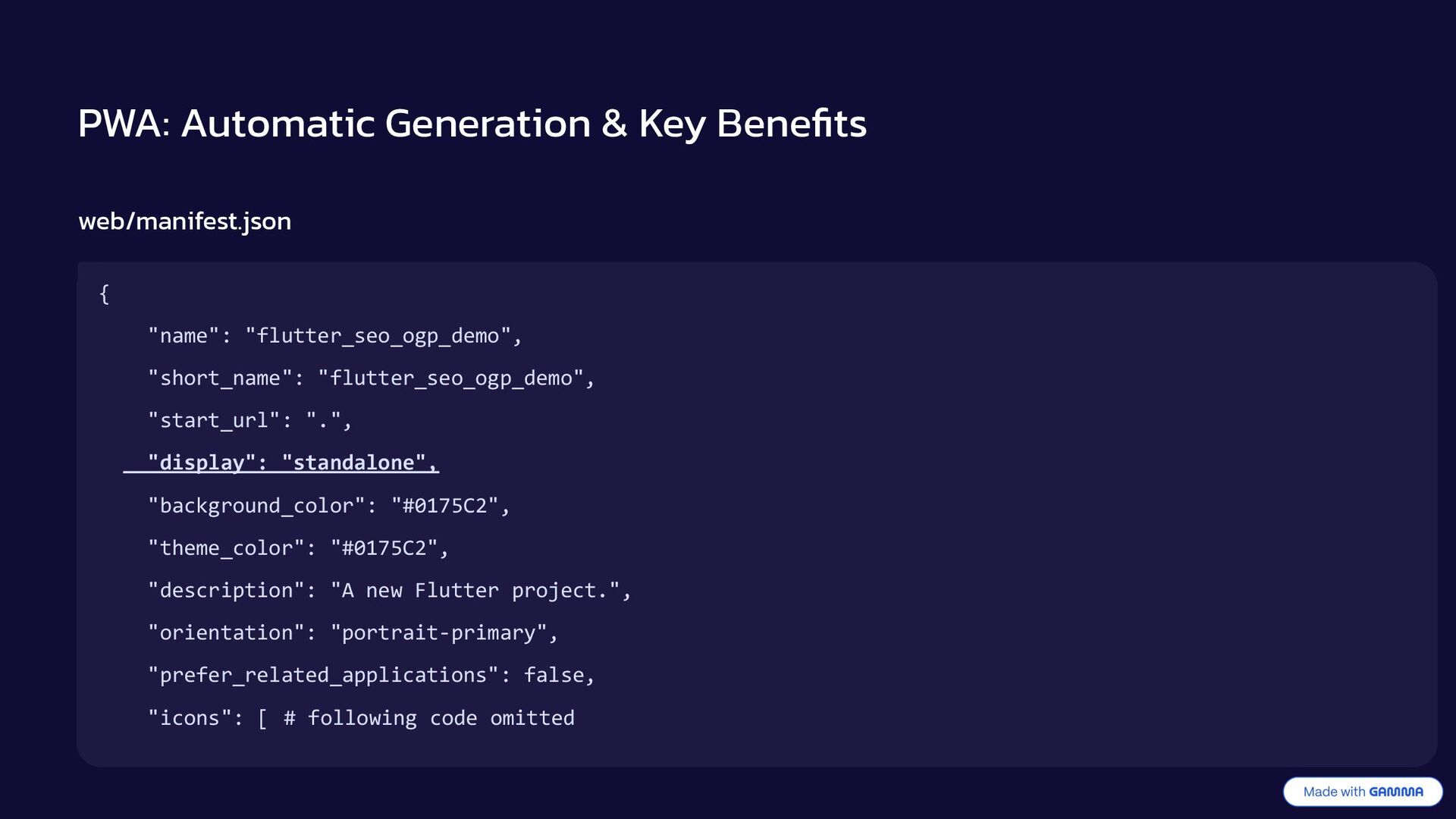Screen dimensions: 1456x819
Task: Click the word Benefits in the title
Action: 791,124
